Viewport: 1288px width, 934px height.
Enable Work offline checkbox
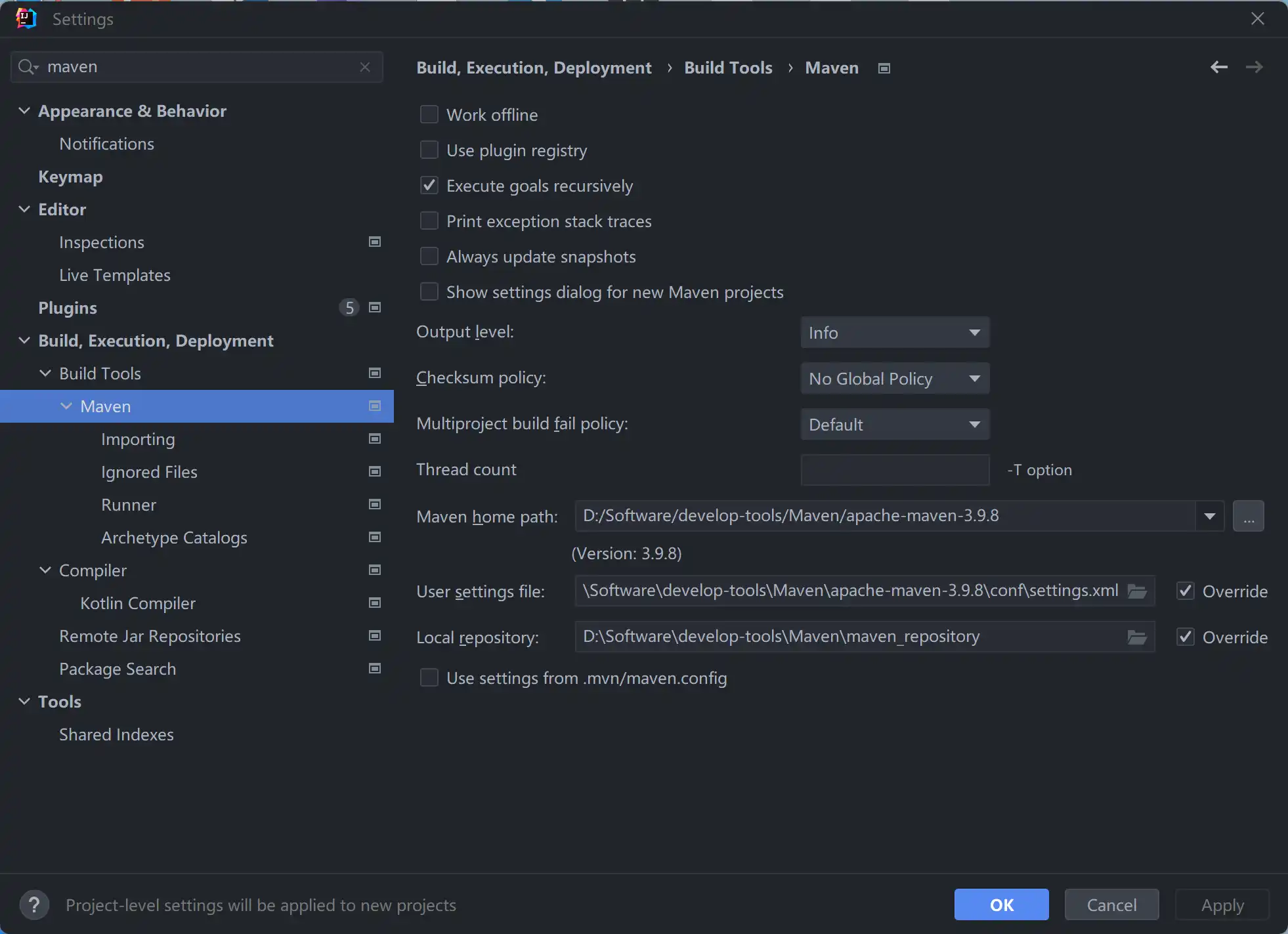click(x=429, y=114)
